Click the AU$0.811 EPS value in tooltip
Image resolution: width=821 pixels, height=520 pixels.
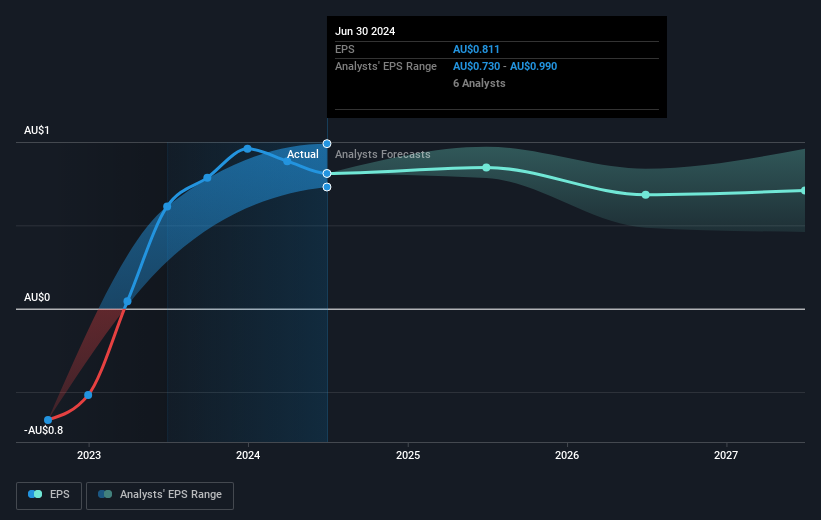[x=476, y=49]
